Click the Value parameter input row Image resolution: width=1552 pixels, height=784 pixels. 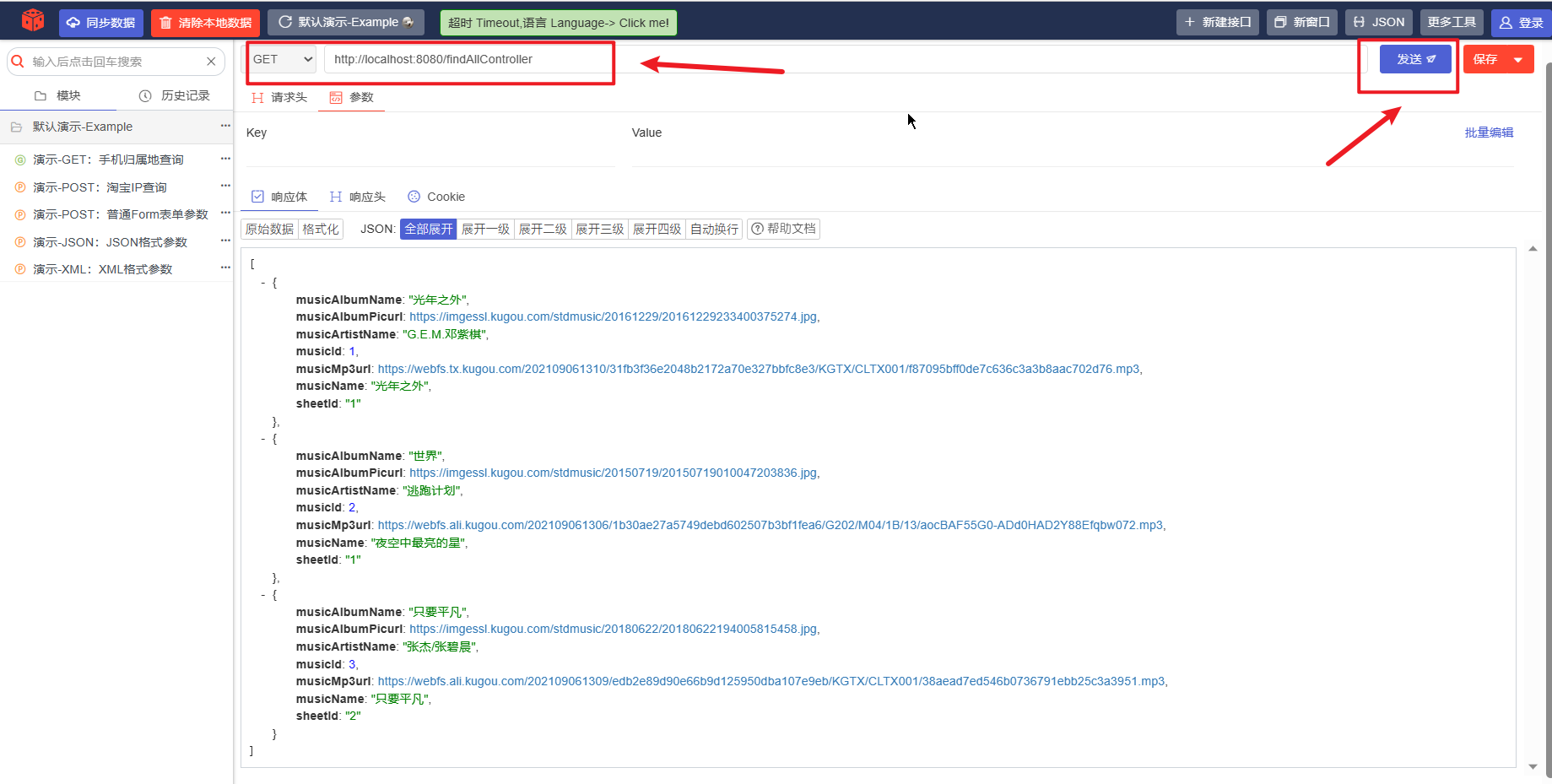(x=1072, y=154)
